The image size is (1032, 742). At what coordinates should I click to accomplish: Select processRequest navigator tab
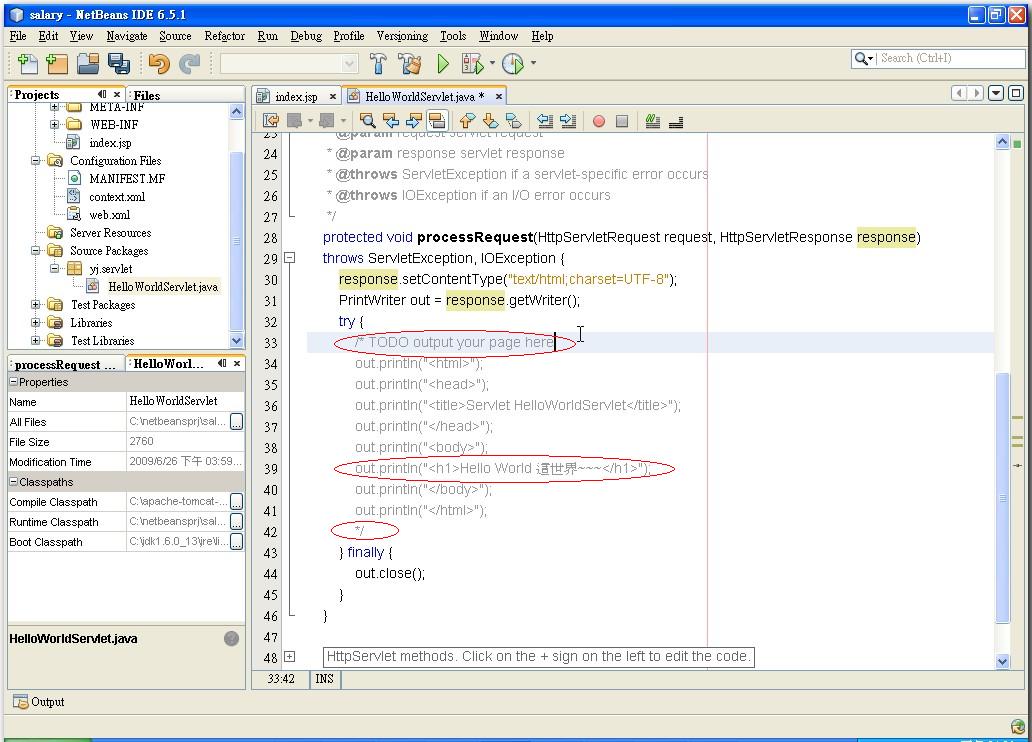tap(64, 365)
